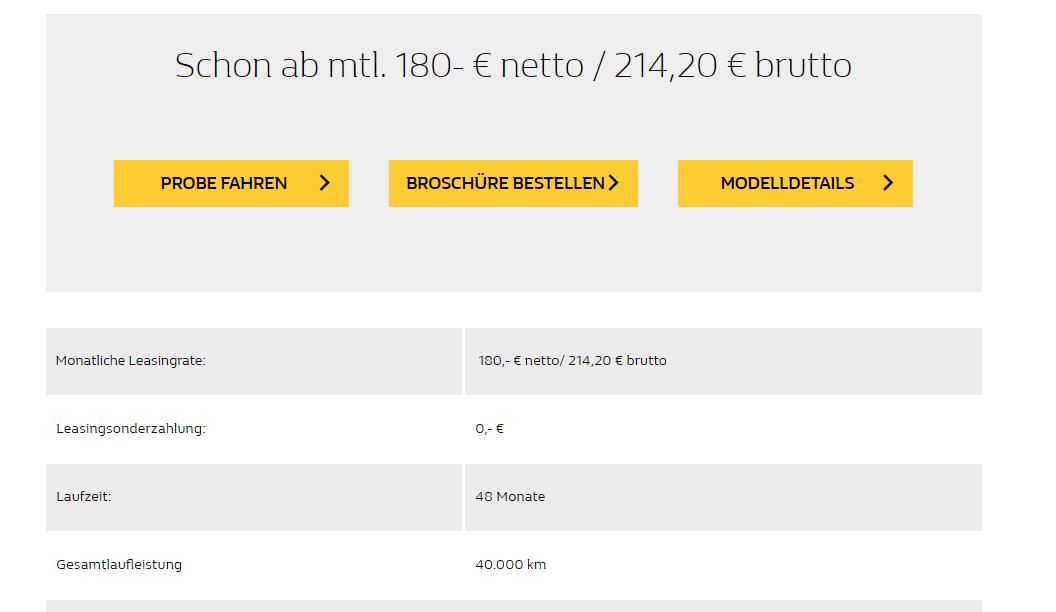Click the PROBE FAHREN button

[x=231, y=183]
